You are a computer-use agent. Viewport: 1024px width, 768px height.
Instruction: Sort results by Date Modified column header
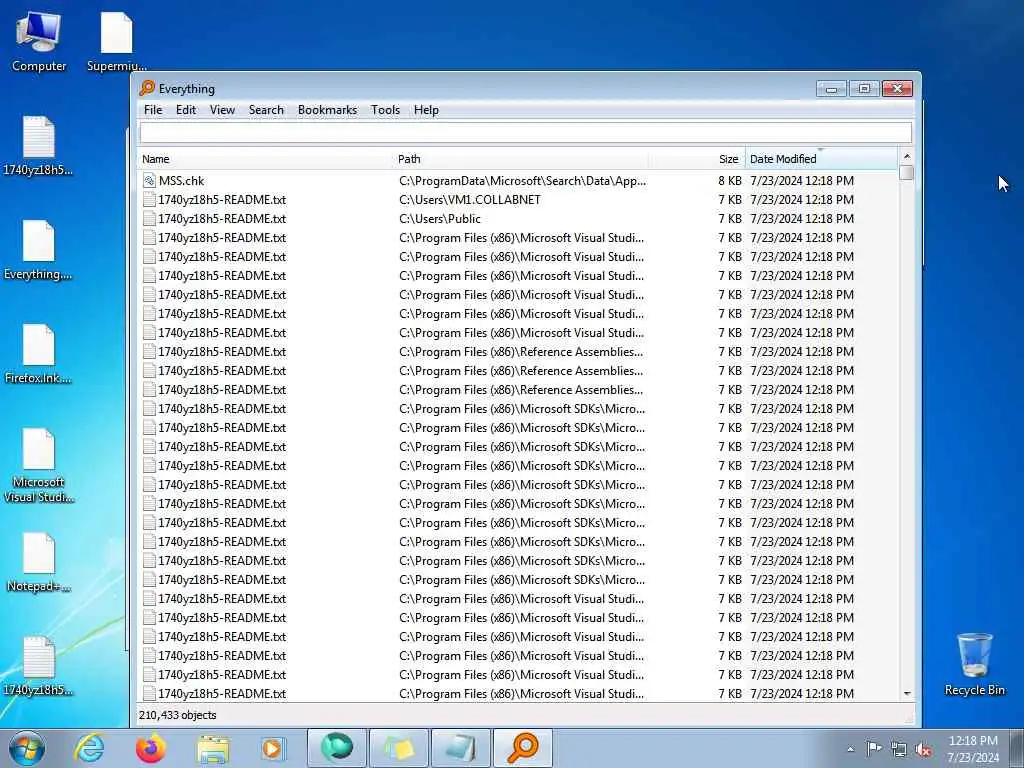pyautogui.click(x=821, y=159)
